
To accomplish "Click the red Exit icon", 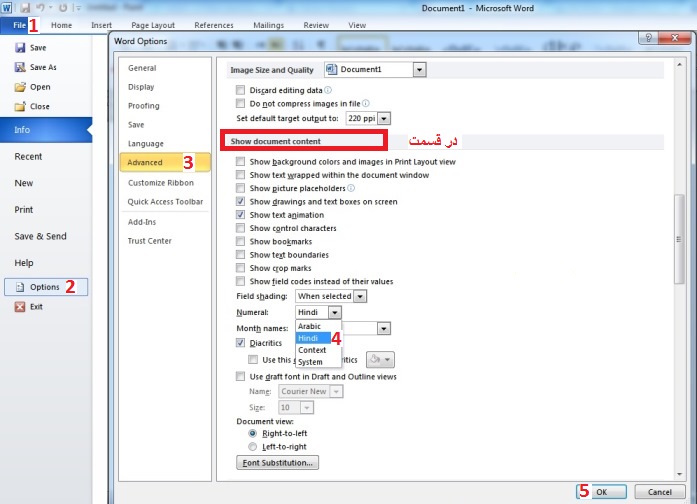I will [20, 307].
